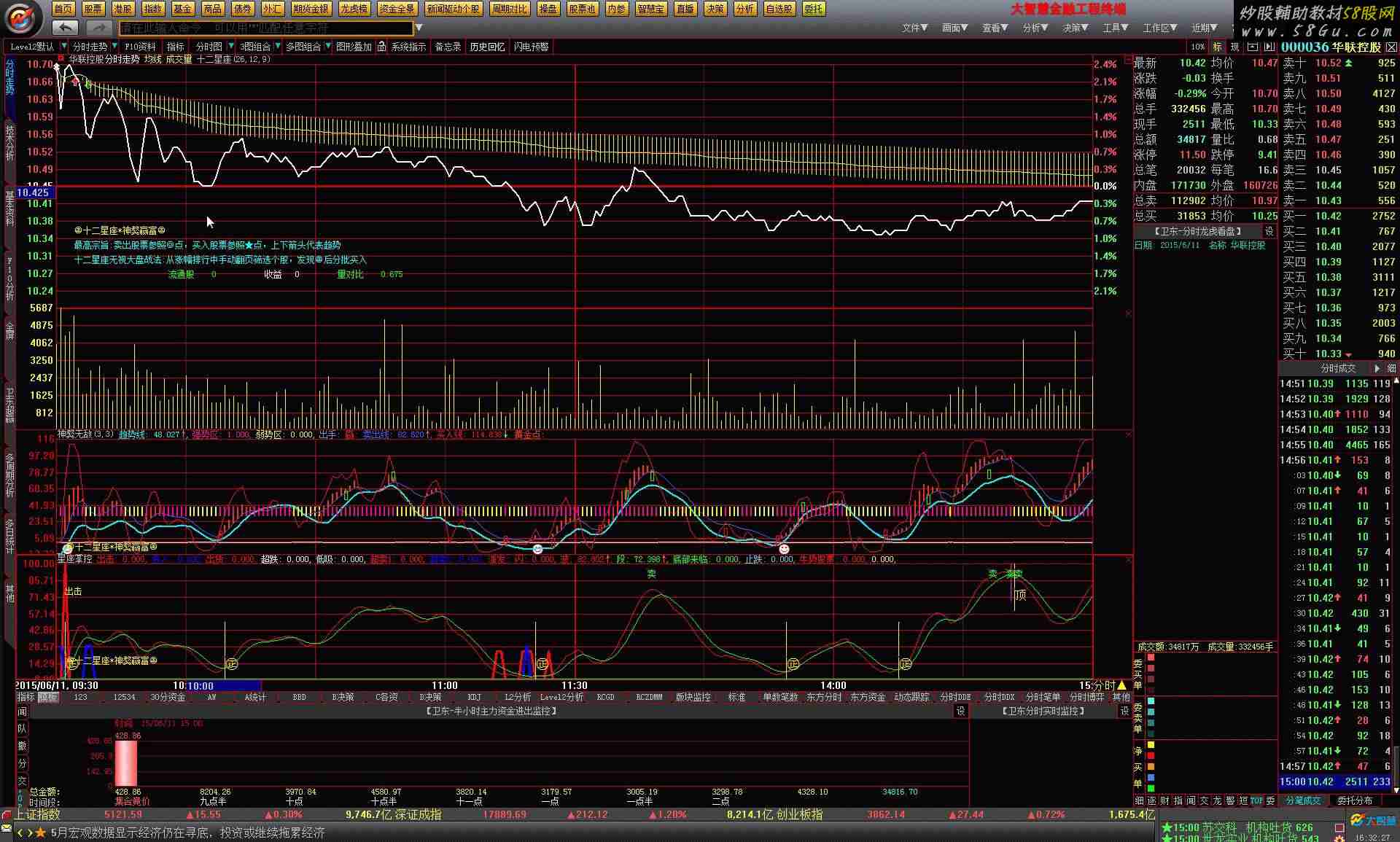Click the star icon in news ticker
1400x842 pixels.
pyautogui.click(x=41, y=832)
